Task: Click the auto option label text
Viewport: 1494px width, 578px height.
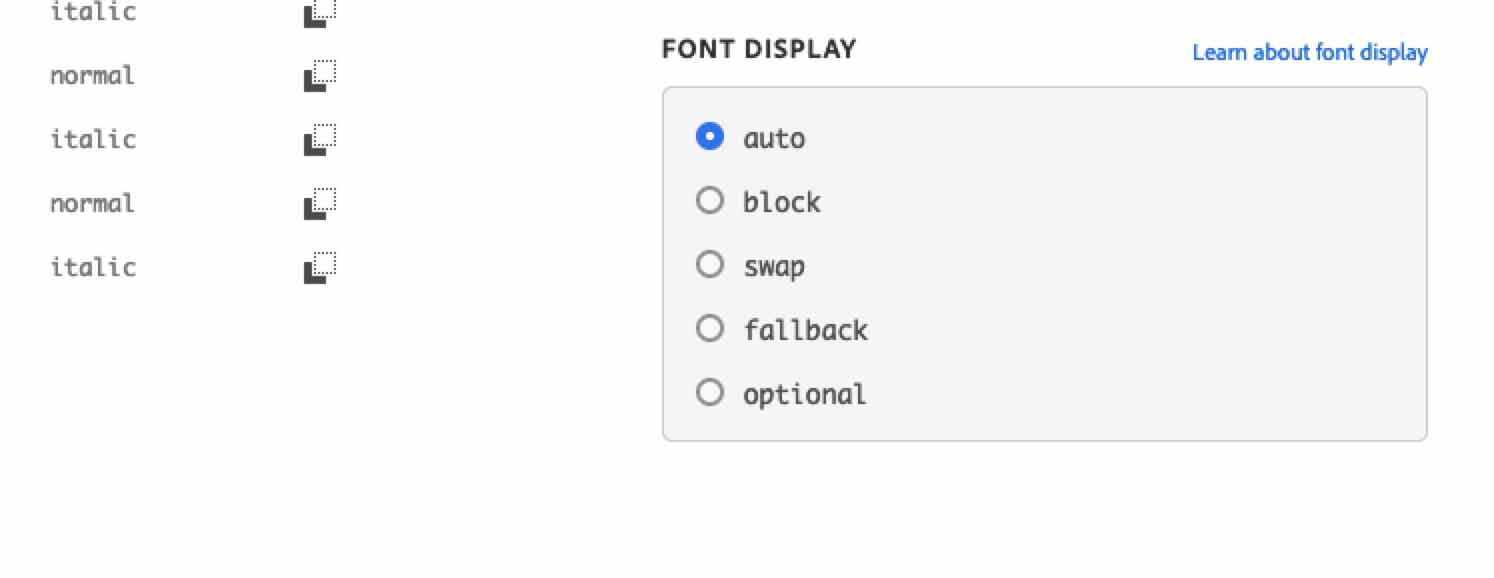Action: tap(773, 139)
